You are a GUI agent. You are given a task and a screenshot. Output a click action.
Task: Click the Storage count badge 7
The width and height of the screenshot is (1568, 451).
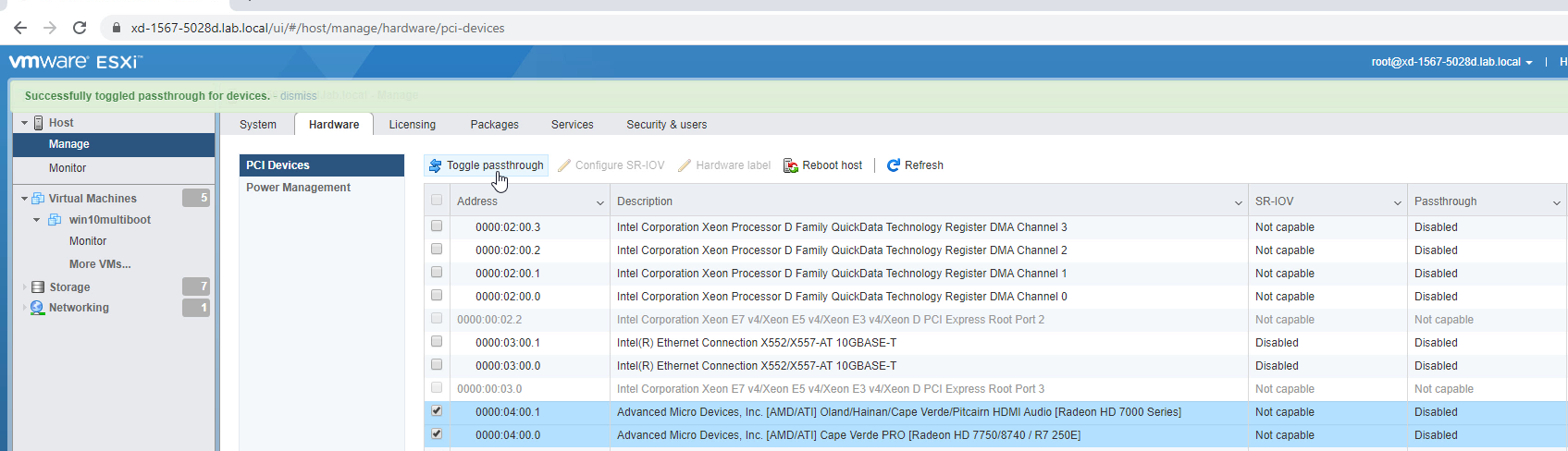tap(196, 286)
